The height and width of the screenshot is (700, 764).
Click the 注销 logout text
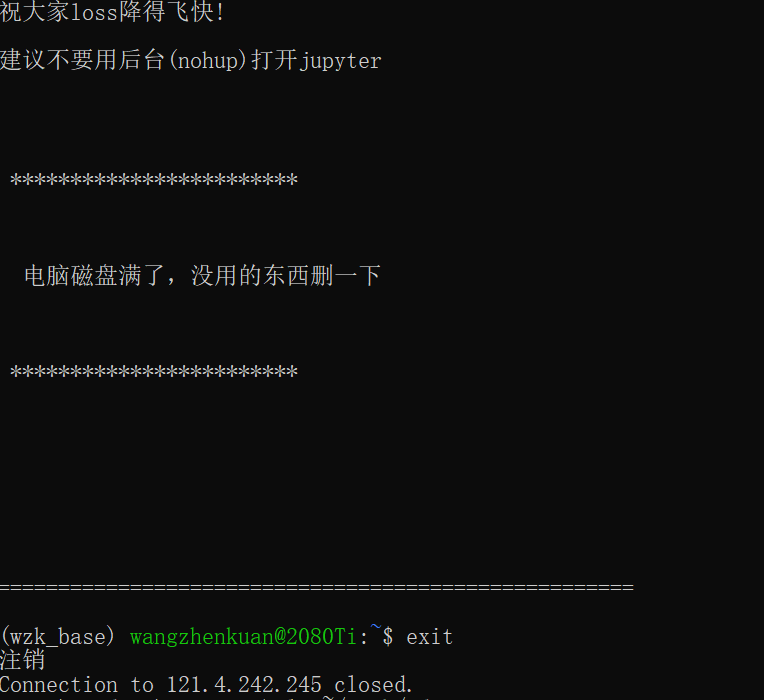click(x=22, y=661)
